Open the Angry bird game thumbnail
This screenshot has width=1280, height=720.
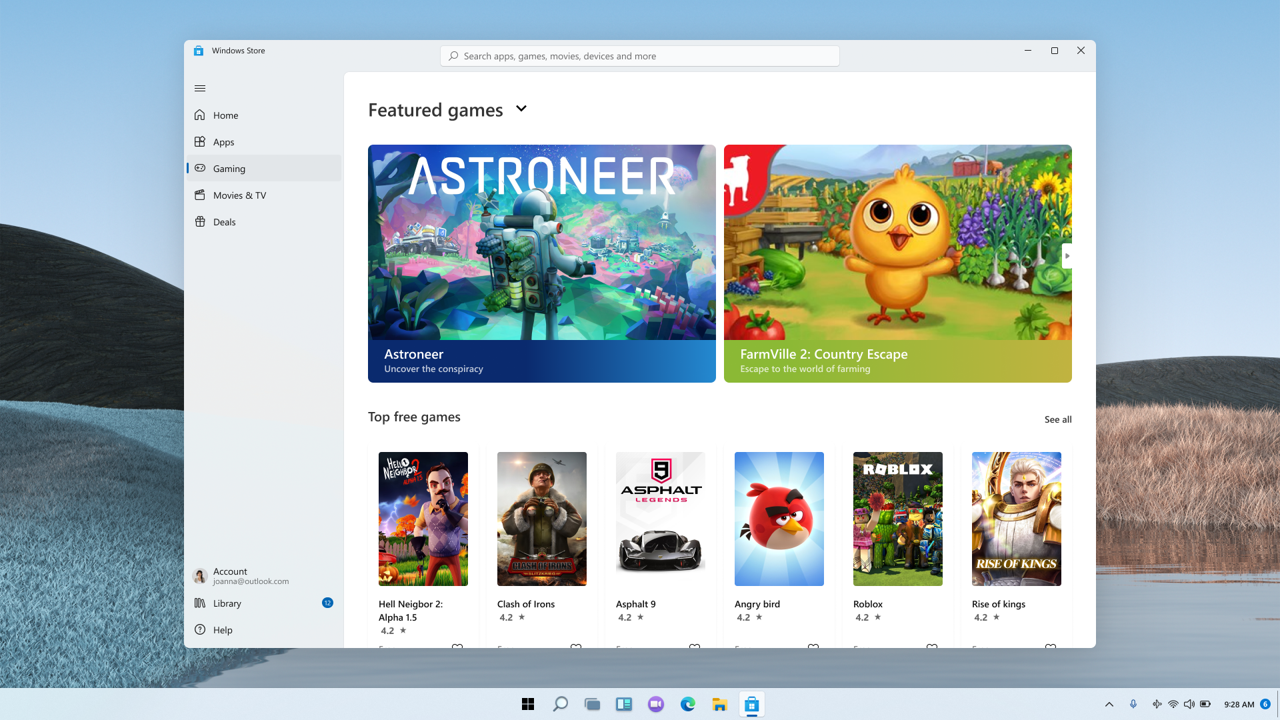tap(779, 519)
